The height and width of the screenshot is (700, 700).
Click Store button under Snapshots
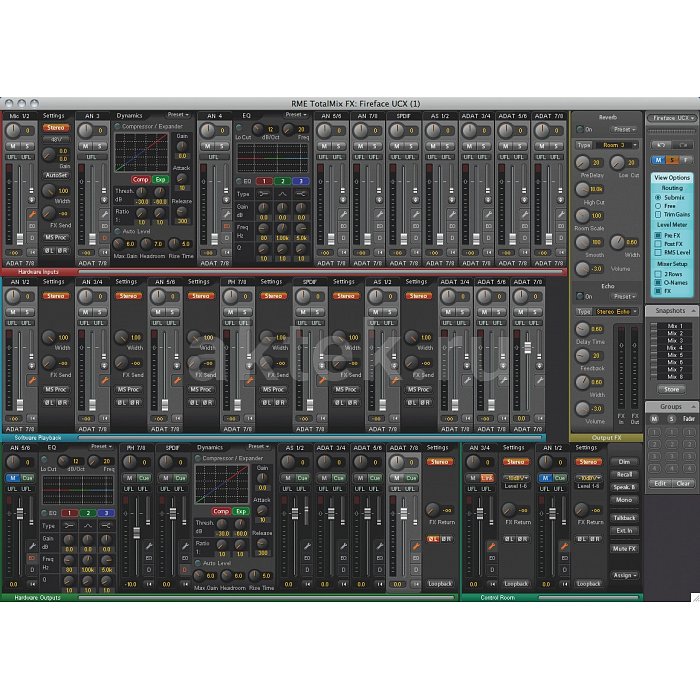click(671, 389)
